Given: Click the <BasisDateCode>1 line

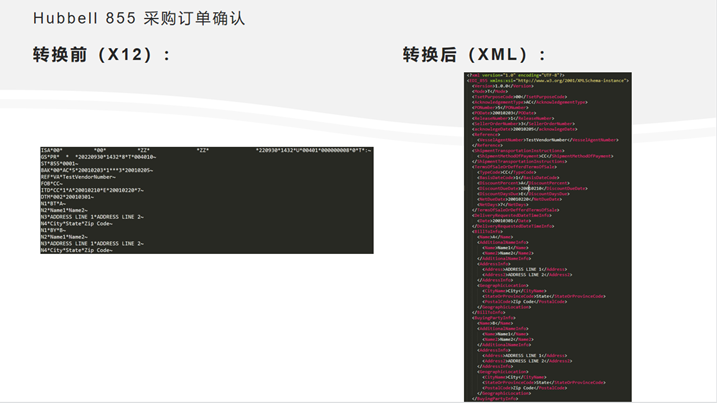Looking at the screenshot, I should [518, 177].
